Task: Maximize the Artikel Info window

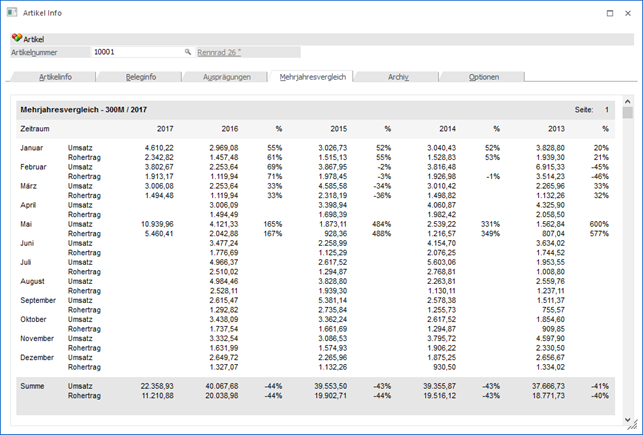Action: click(x=583, y=13)
